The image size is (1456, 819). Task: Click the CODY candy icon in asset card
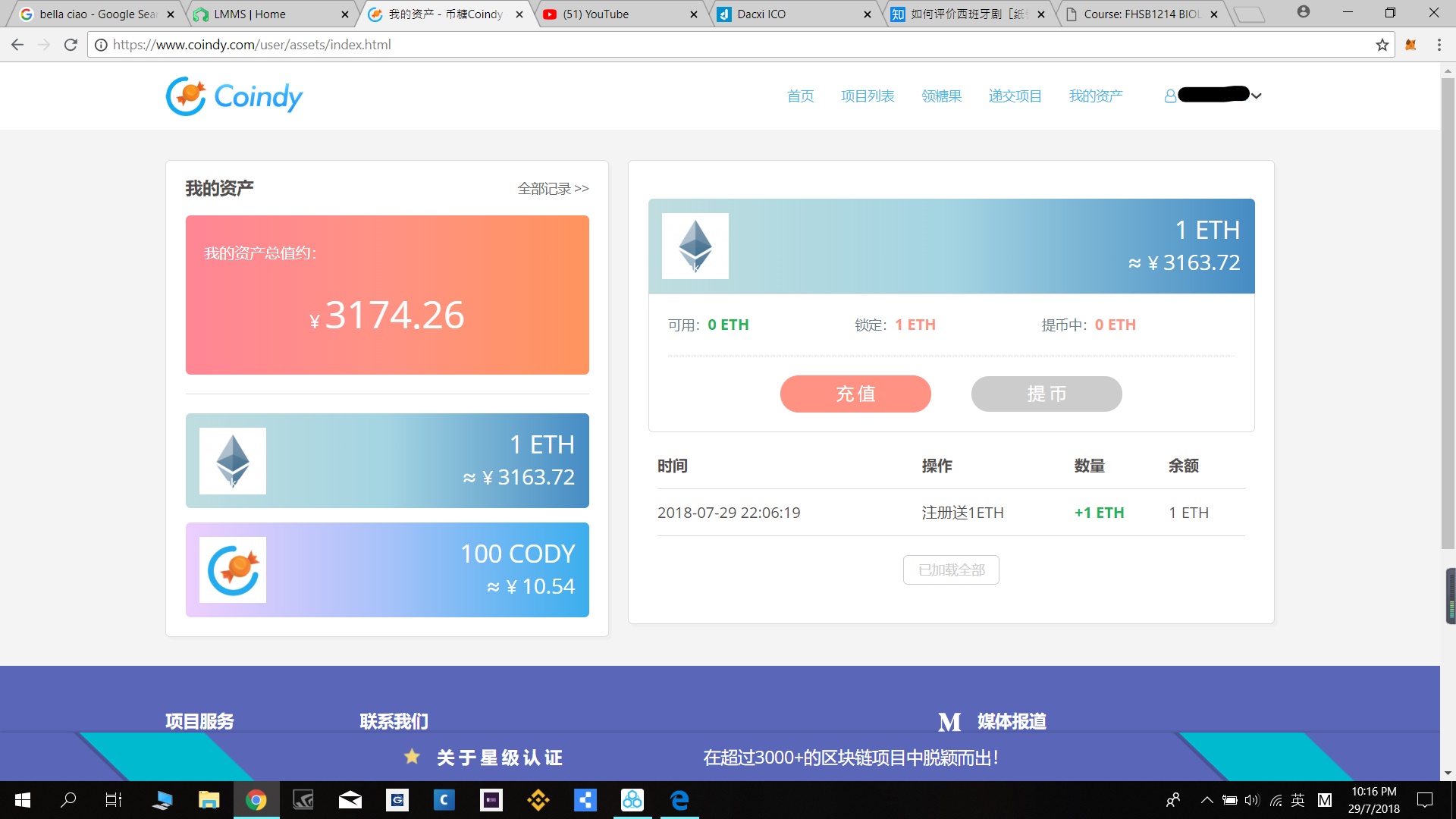pos(232,570)
